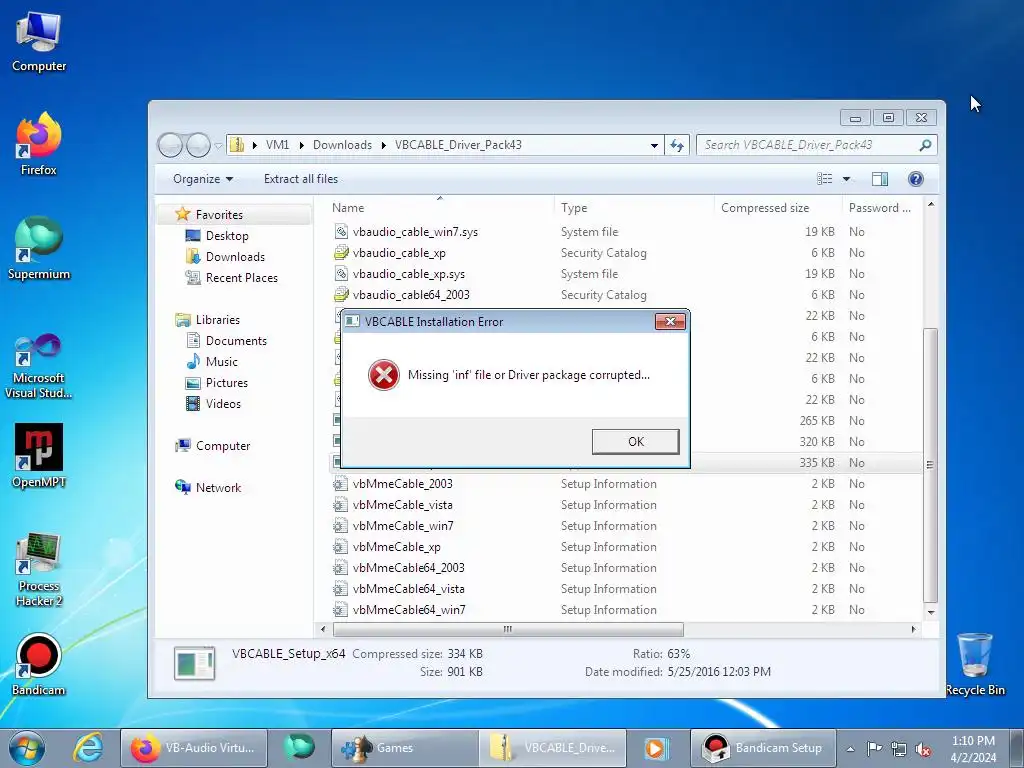
Task: Open address bar history dropdown
Action: [x=654, y=146]
